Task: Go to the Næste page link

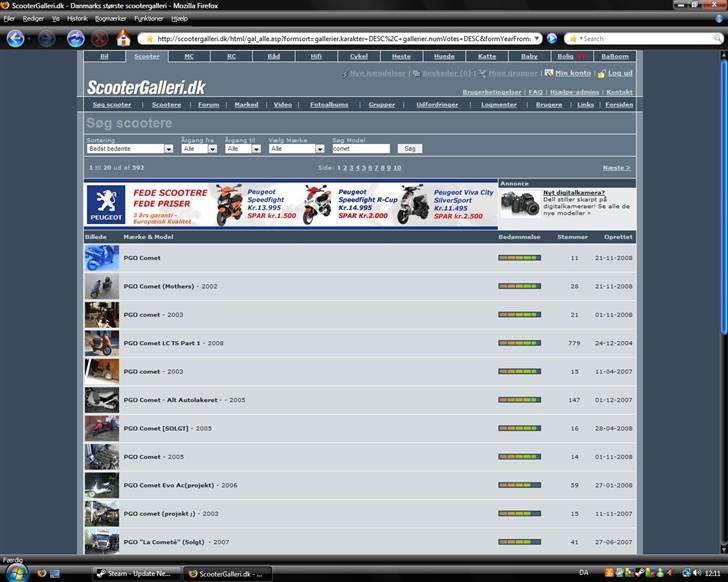Action: click(x=616, y=168)
